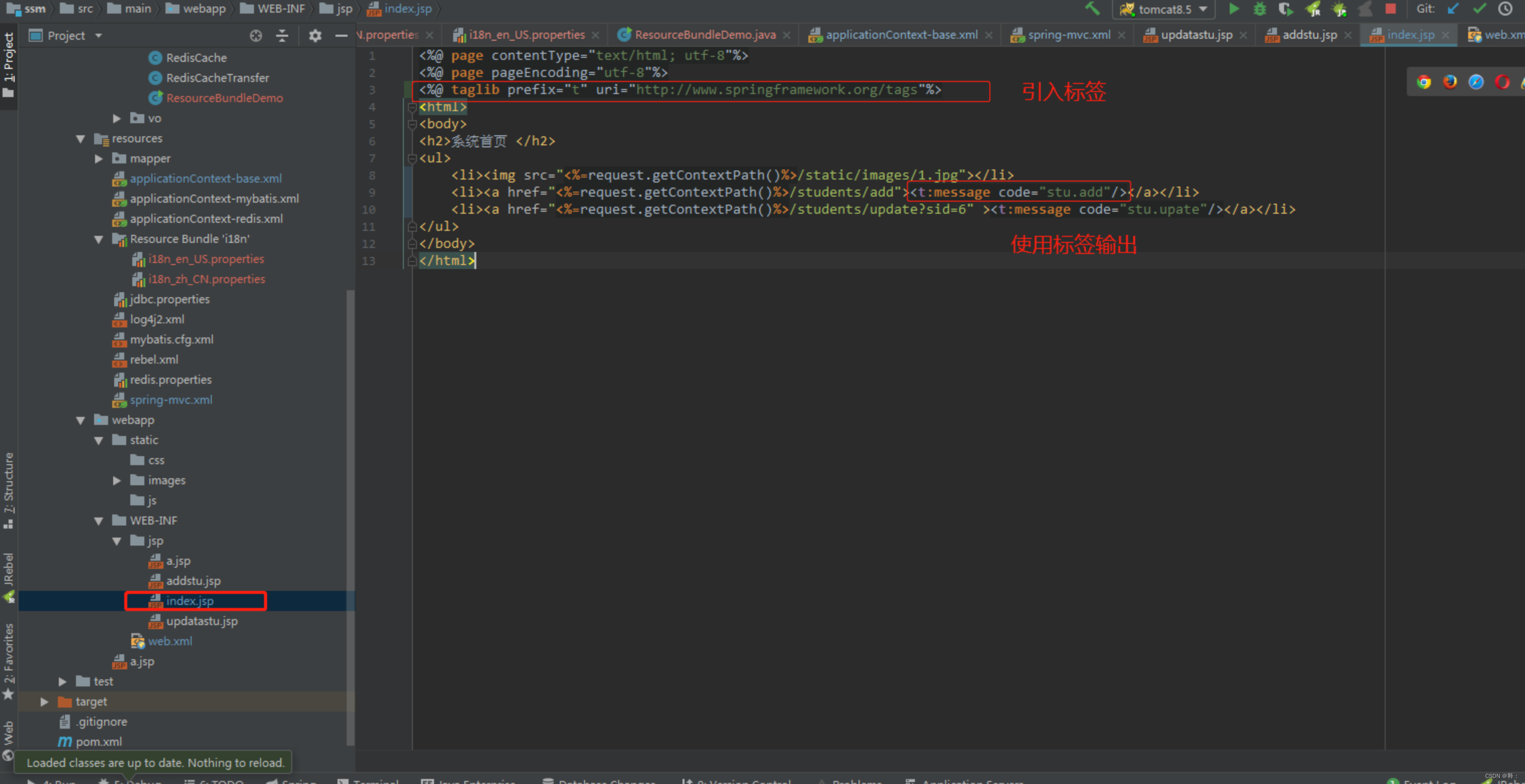Viewport: 1525px width, 784px height.
Task: Open applicationContext-mybatis.xml in tree
Action: coord(205,199)
